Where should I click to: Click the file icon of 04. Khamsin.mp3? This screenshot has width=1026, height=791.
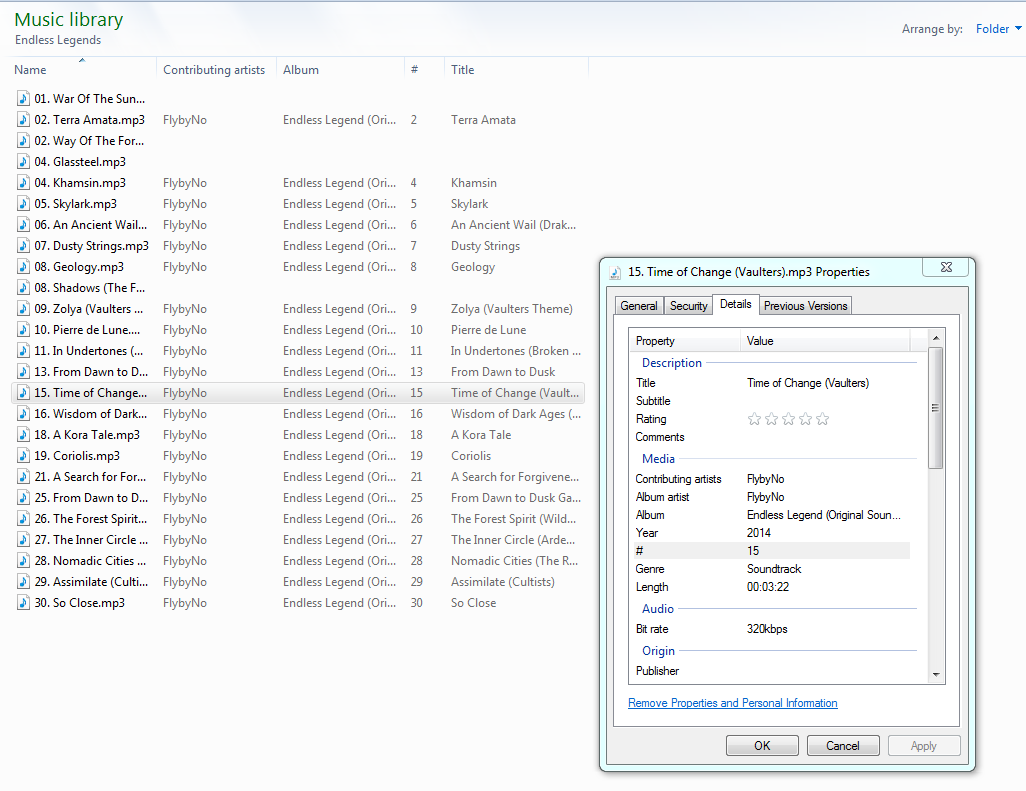(24, 183)
